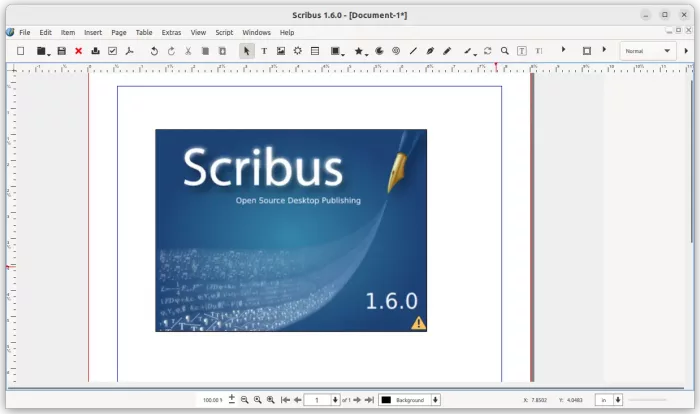Viewport: 700px width, 414px height.
Task: Click the zoom in magnifier button
Action: click(x=270, y=400)
